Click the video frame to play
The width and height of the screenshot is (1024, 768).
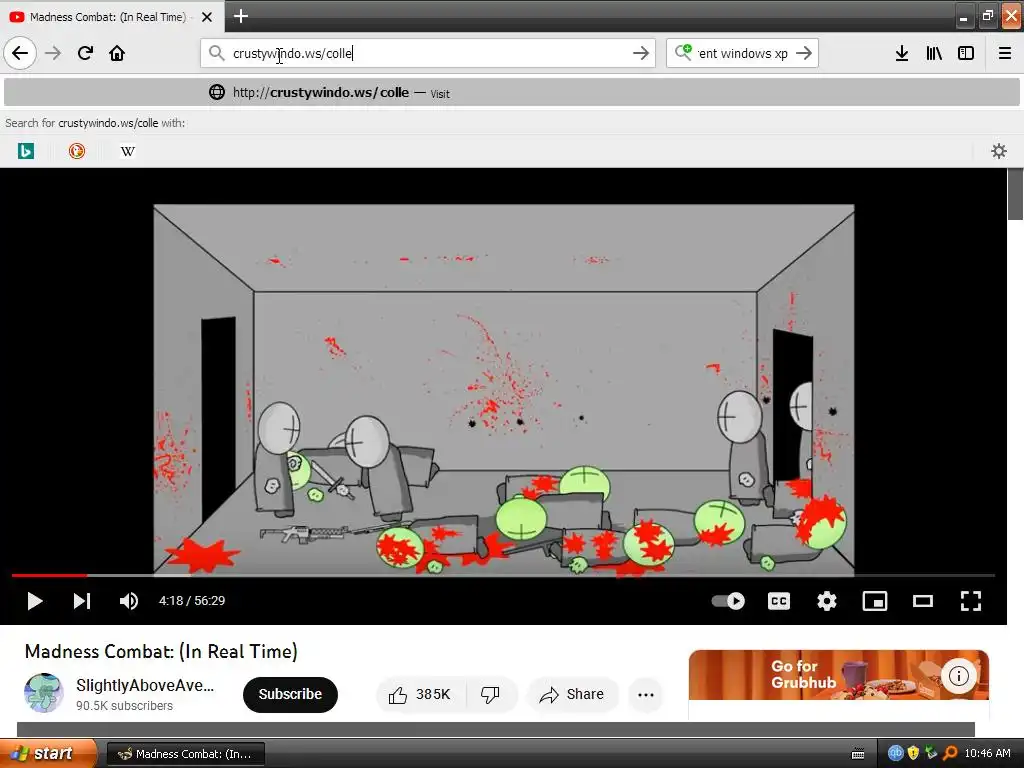tap(504, 390)
